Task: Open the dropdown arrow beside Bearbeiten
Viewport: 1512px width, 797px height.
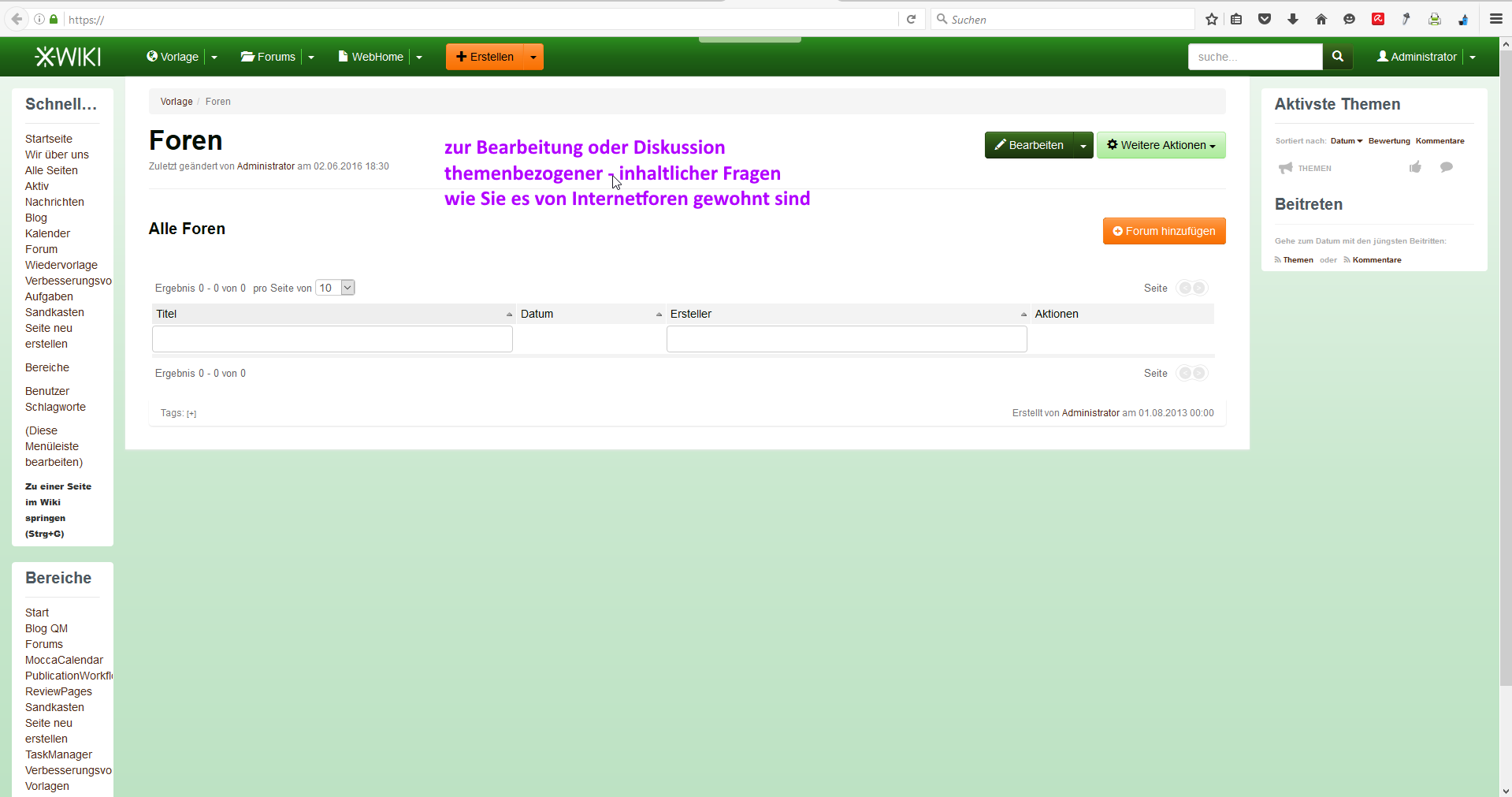Action: [1083, 146]
